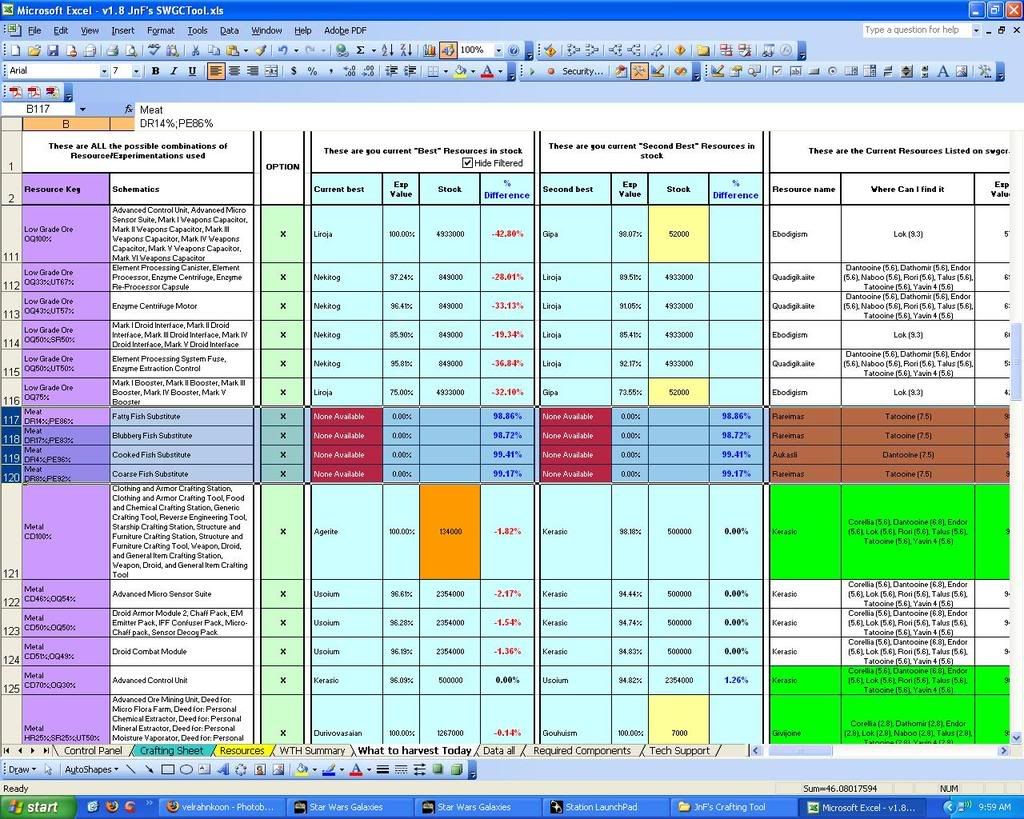This screenshot has width=1024, height=819.
Task: Click the Increase Indent icon
Action: point(410,71)
